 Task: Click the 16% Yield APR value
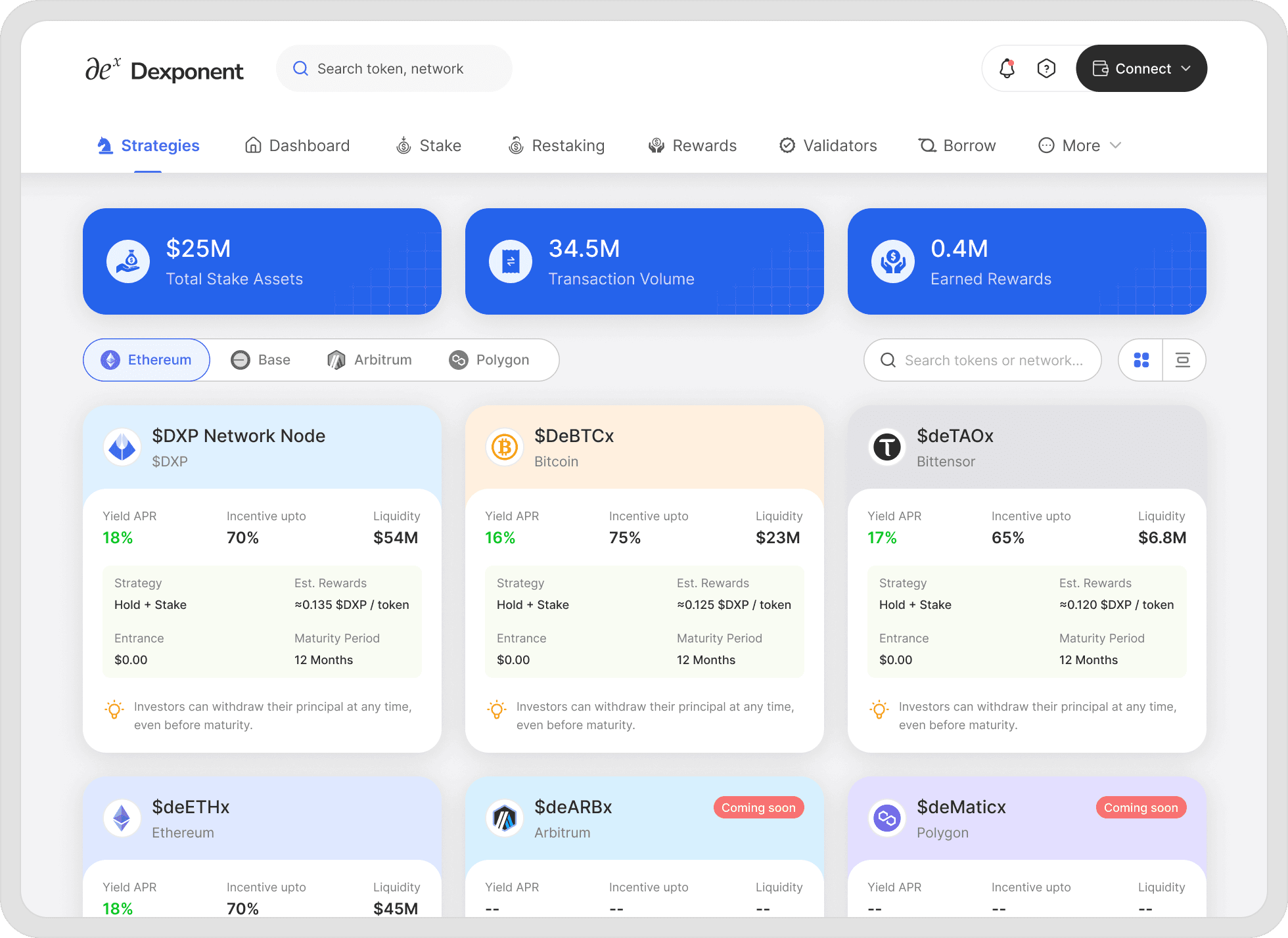click(500, 538)
